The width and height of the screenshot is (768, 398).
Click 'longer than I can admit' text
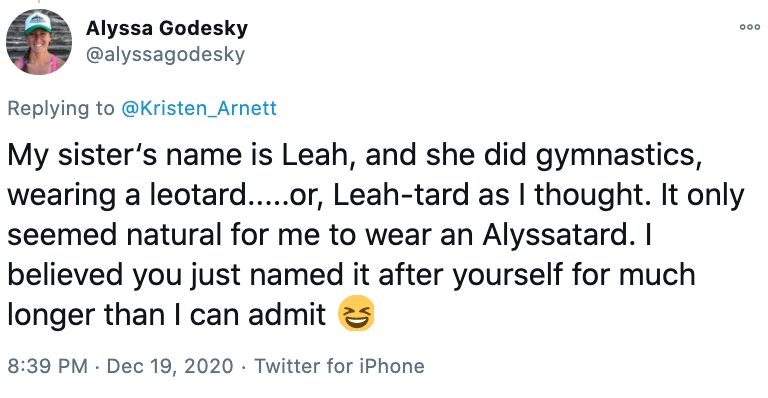167,315
